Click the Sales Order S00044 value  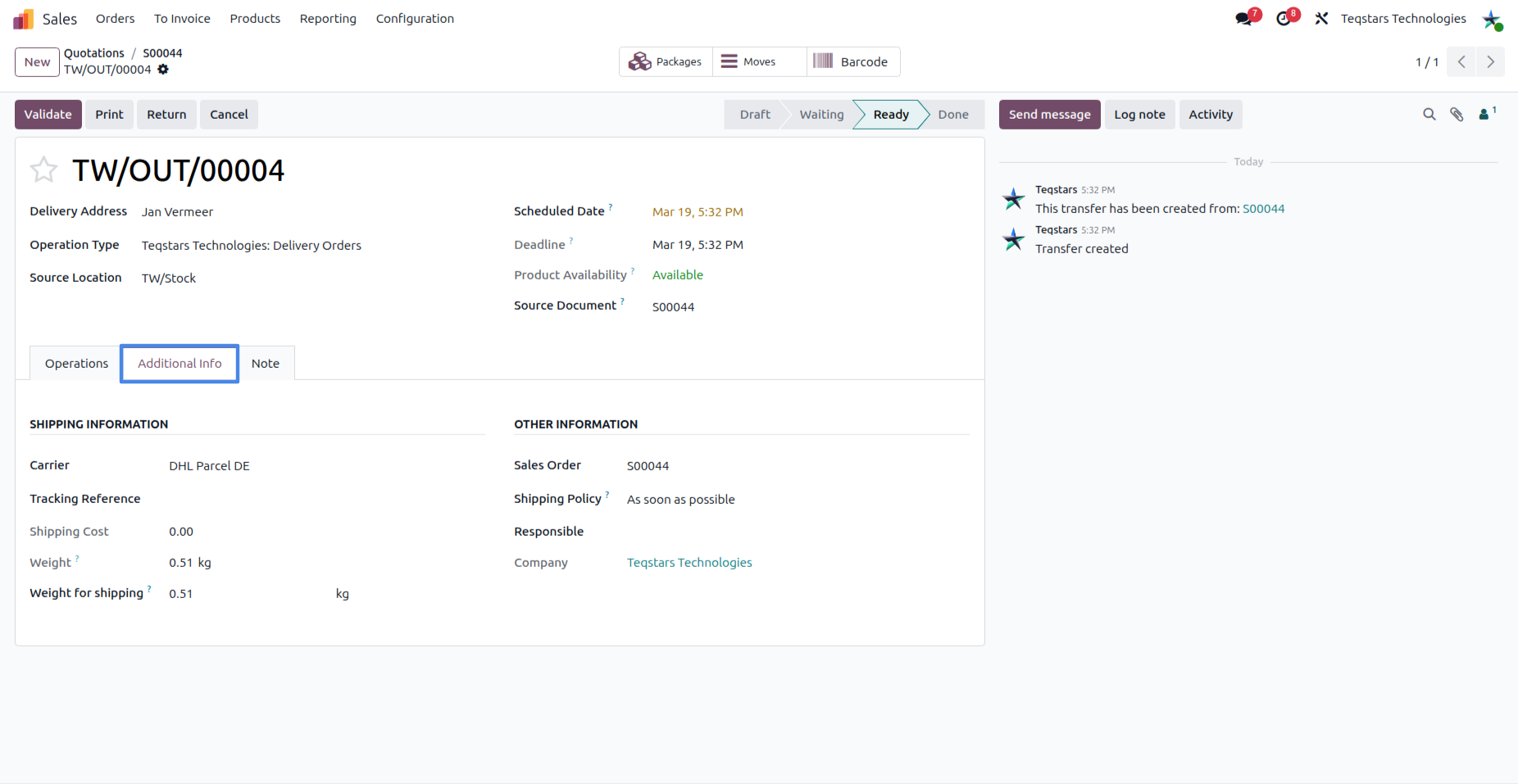(x=648, y=466)
